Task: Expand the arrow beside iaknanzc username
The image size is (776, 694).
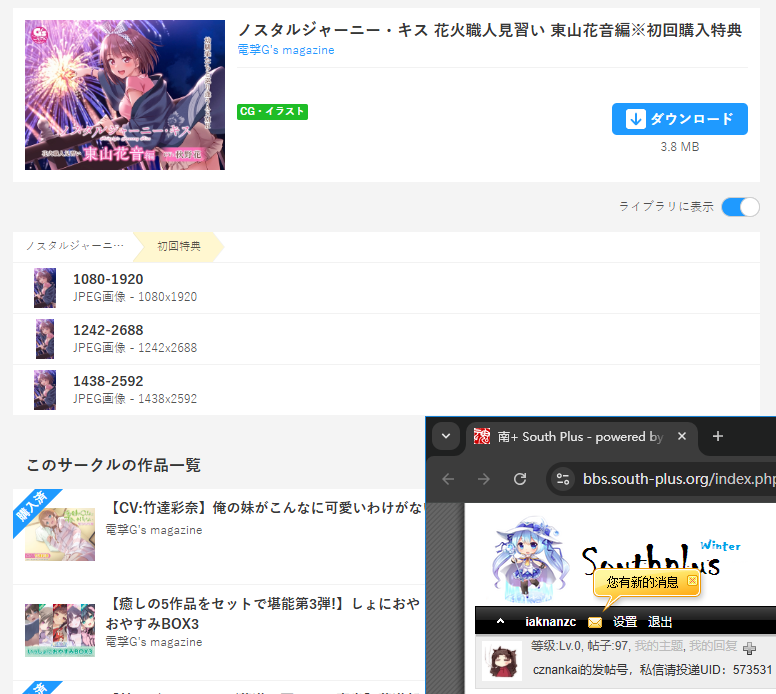Action: [500, 621]
